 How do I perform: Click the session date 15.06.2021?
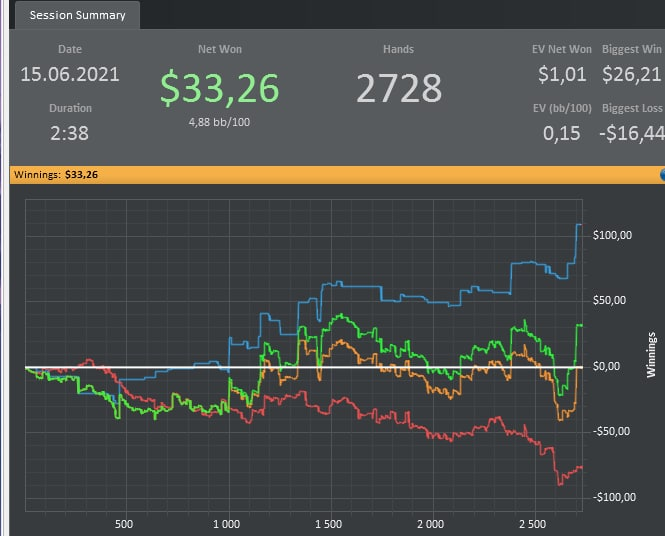[x=70, y=75]
